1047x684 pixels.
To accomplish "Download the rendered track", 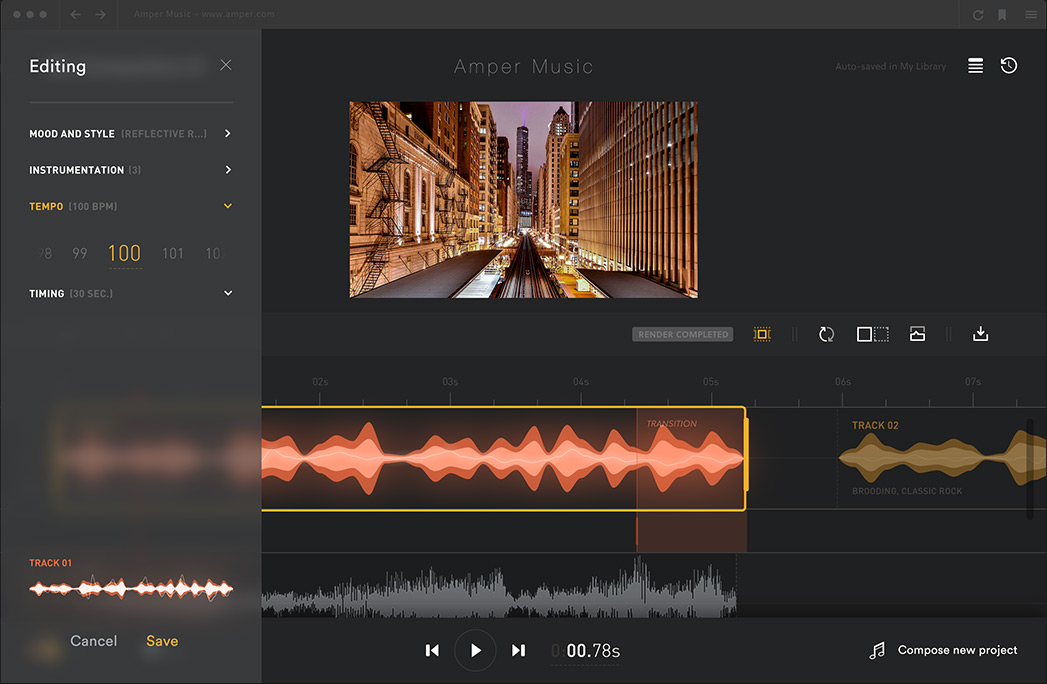I will (x=980, y=333).
